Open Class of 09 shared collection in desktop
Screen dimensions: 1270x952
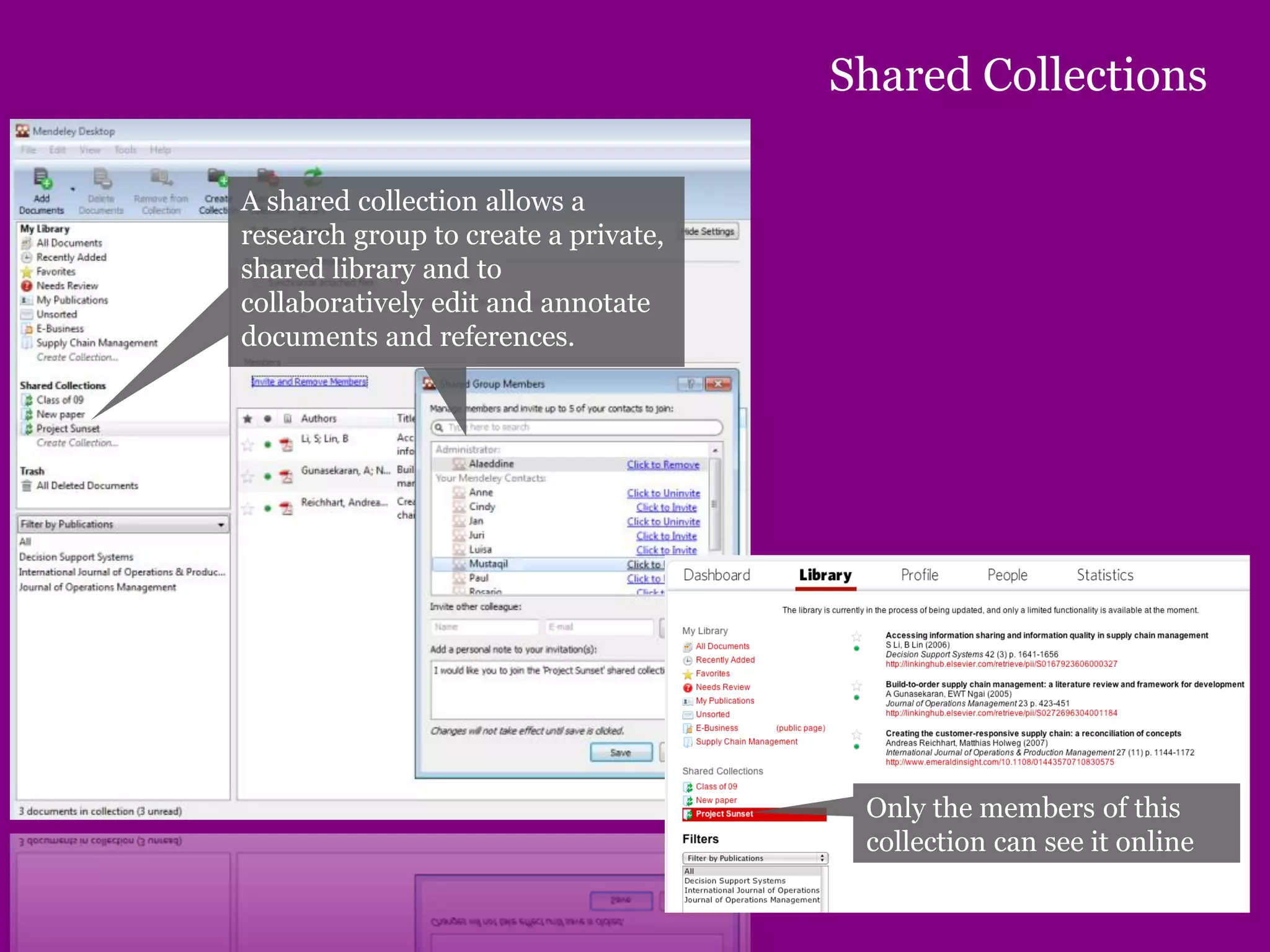click(59, 400)
